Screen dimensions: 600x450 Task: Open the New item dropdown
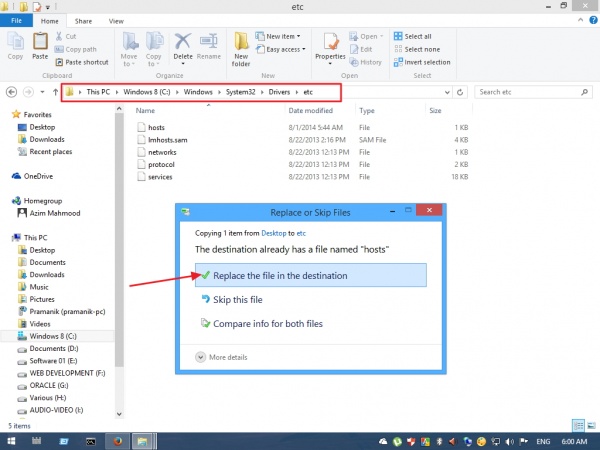(282, 37)
